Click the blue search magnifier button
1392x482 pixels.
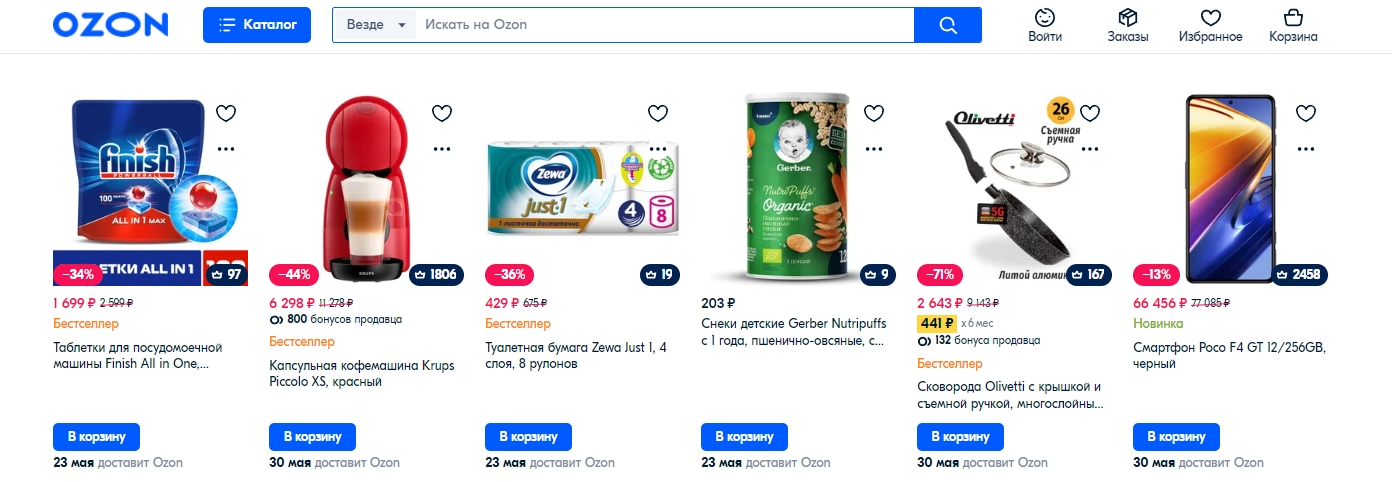[x=948, y=25]
